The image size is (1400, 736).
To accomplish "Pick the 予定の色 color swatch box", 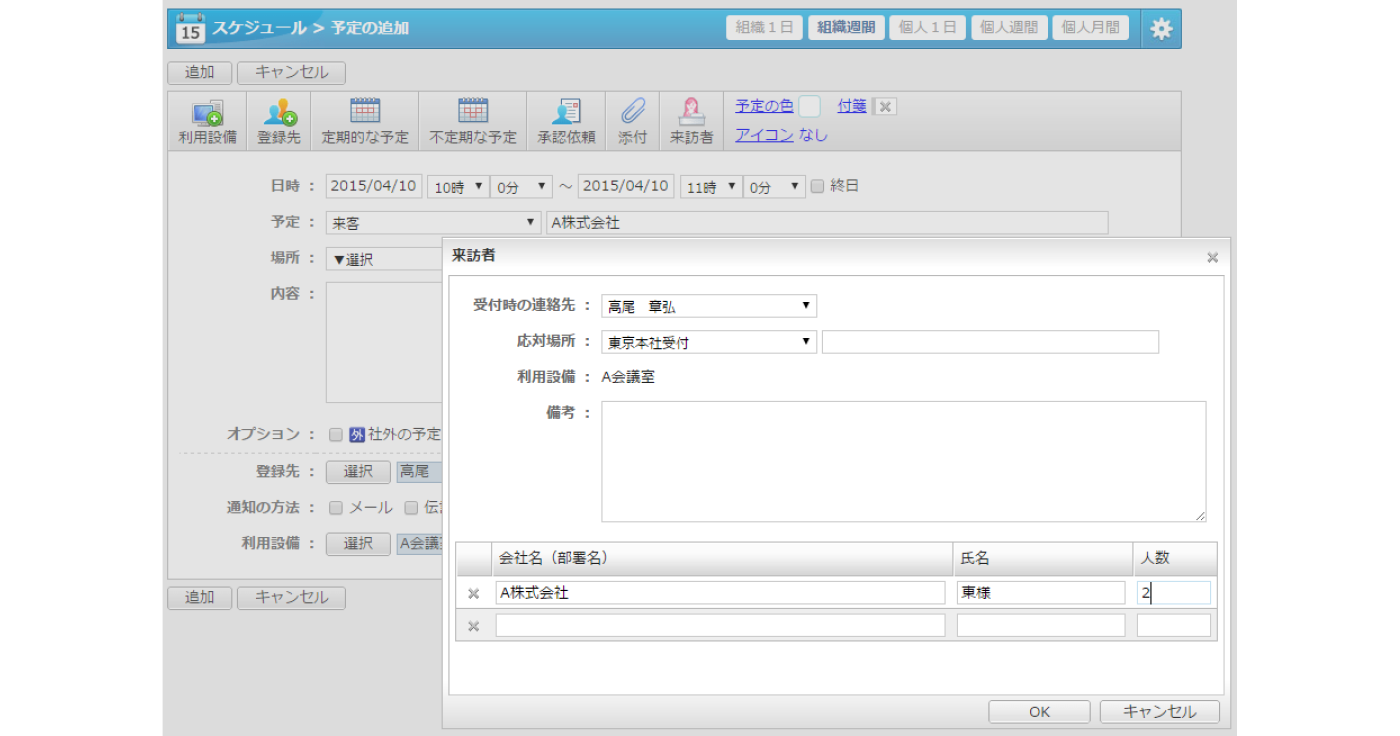I will tap(809, 106).
